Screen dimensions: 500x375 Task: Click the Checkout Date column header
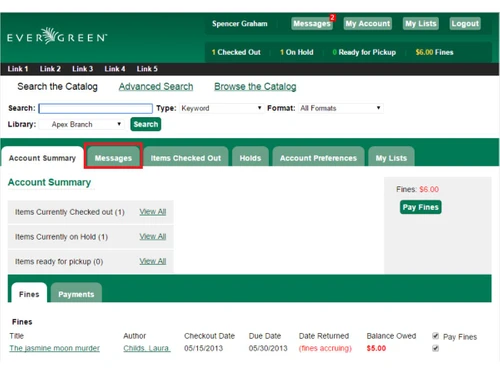pyautogui.click(x=209, y=336)
